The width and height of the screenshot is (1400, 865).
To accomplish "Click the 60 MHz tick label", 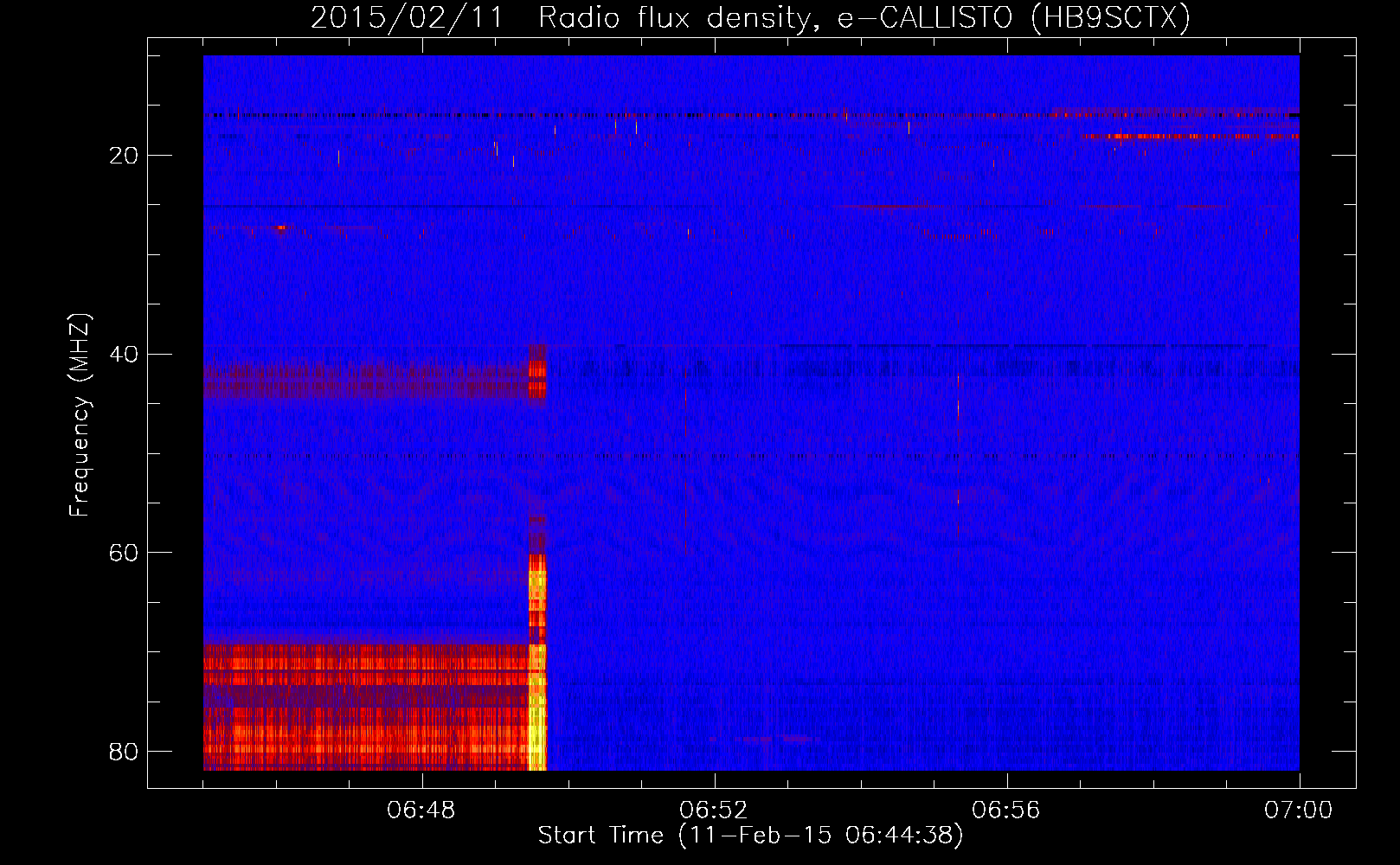I will (x=124, y=553).
